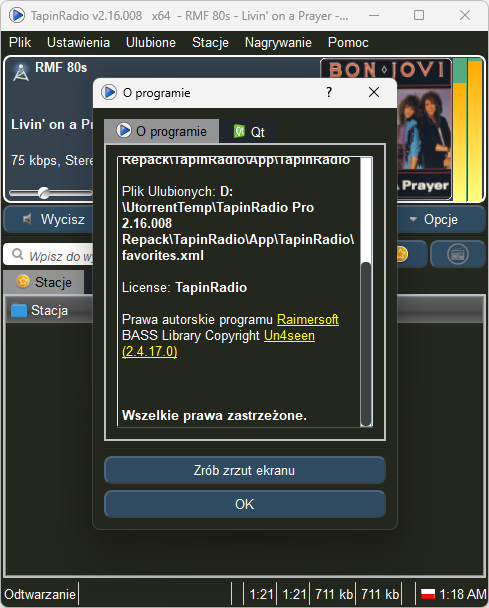489x608 pixels.
Task: Click the Odtwarzanie status text
Action: point(40,594)
